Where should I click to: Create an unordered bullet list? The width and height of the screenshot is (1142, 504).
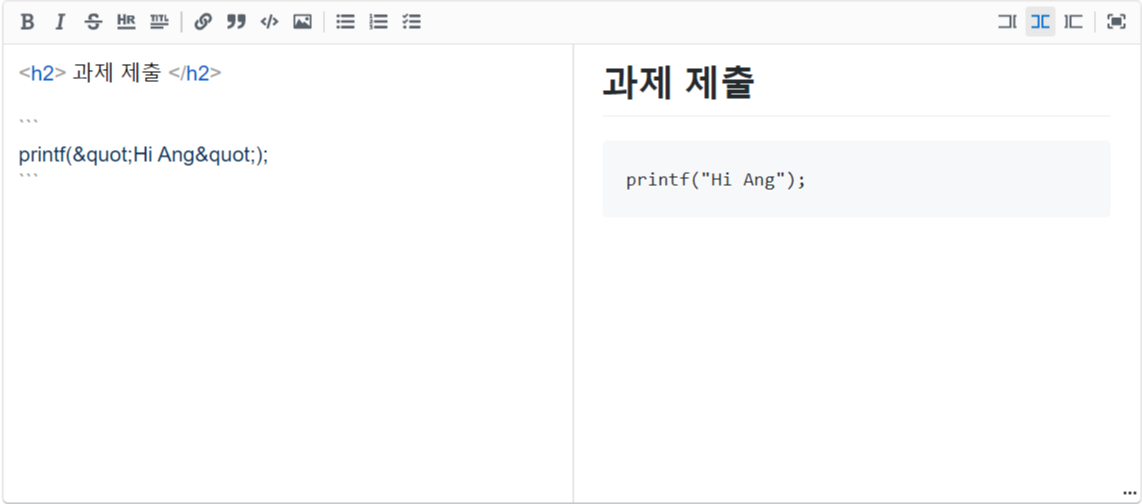345,22
